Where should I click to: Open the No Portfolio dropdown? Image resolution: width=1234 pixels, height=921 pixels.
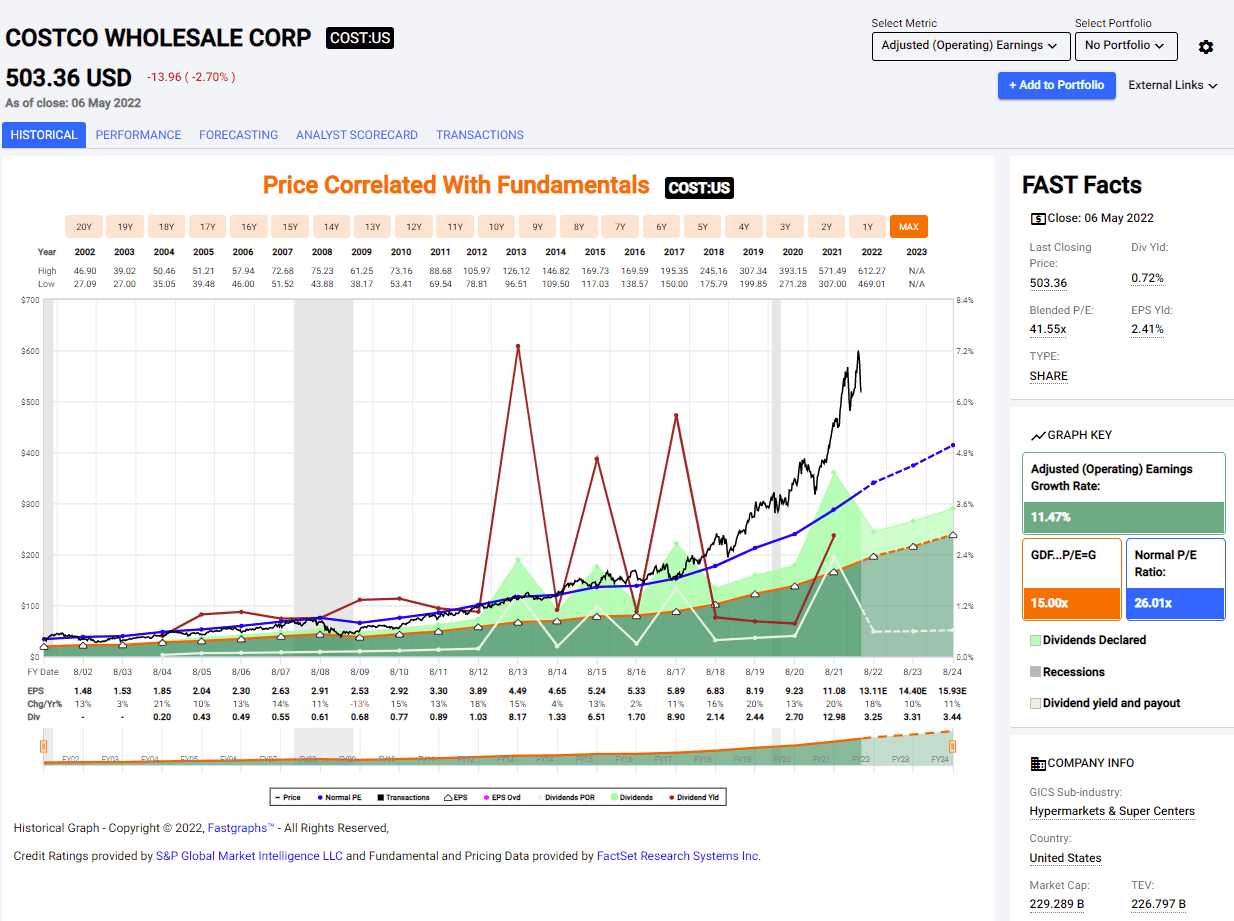coord(1126,46)
